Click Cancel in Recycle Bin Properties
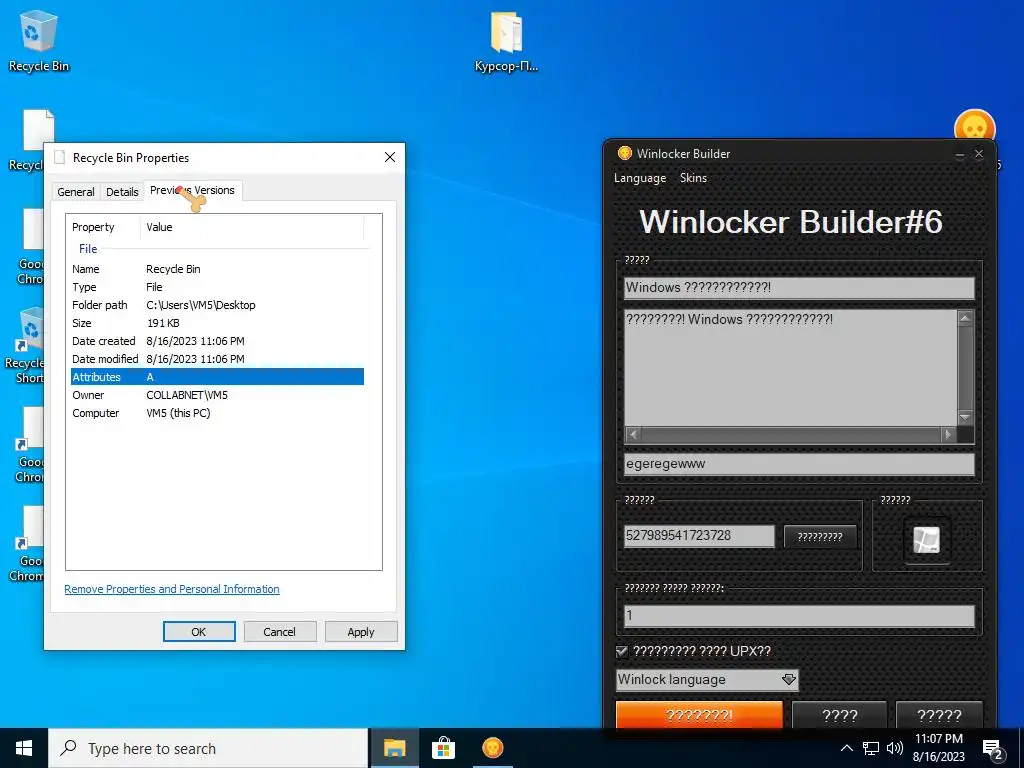The image size is (1024, 768). 280,632
